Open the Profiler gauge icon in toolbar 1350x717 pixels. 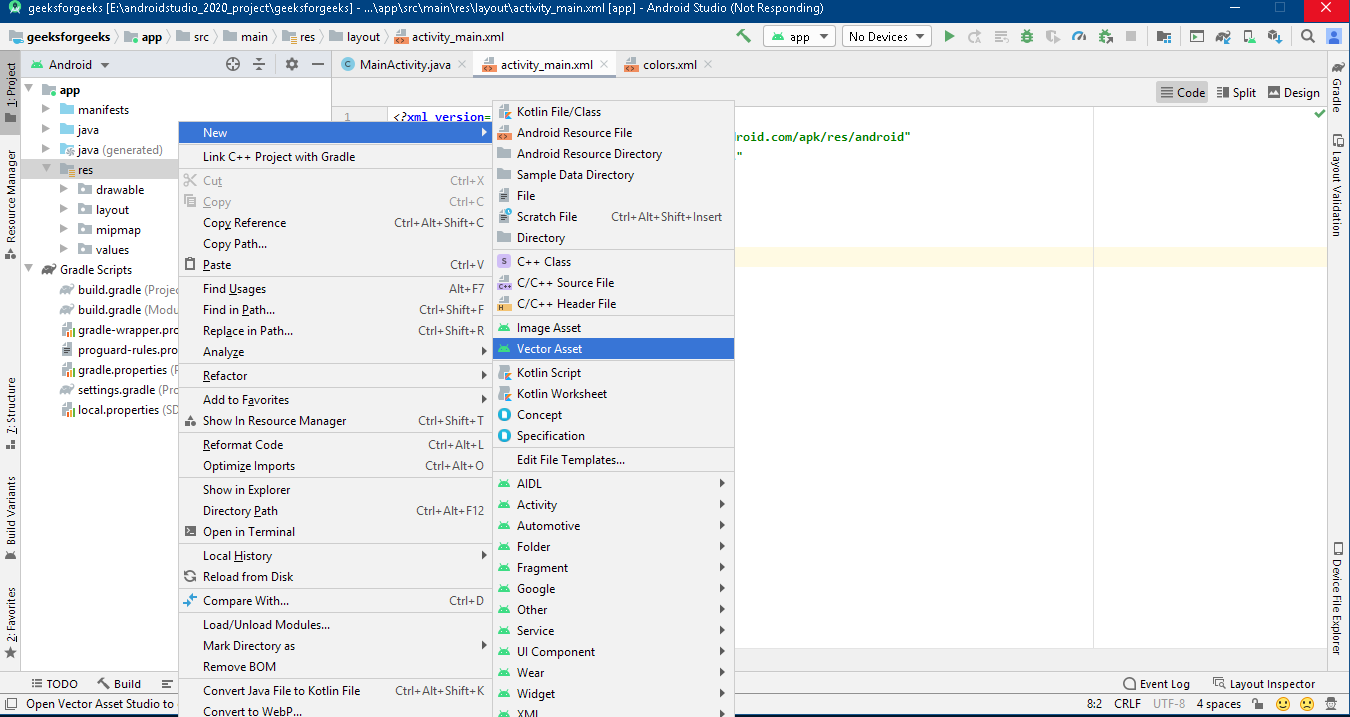tap(1079, 36)
